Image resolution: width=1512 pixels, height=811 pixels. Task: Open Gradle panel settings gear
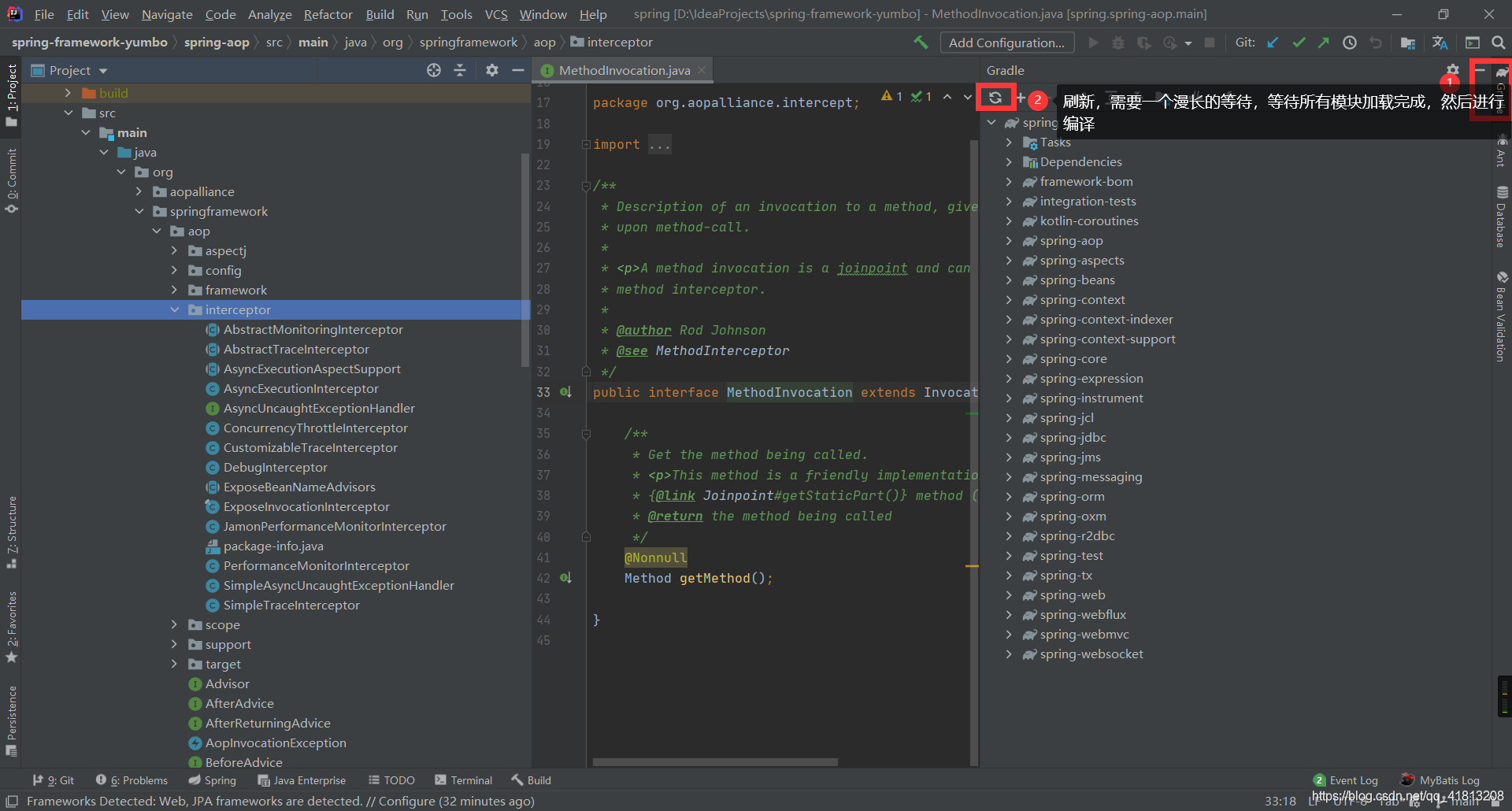pyautogui.click(x=1453, y=70)
